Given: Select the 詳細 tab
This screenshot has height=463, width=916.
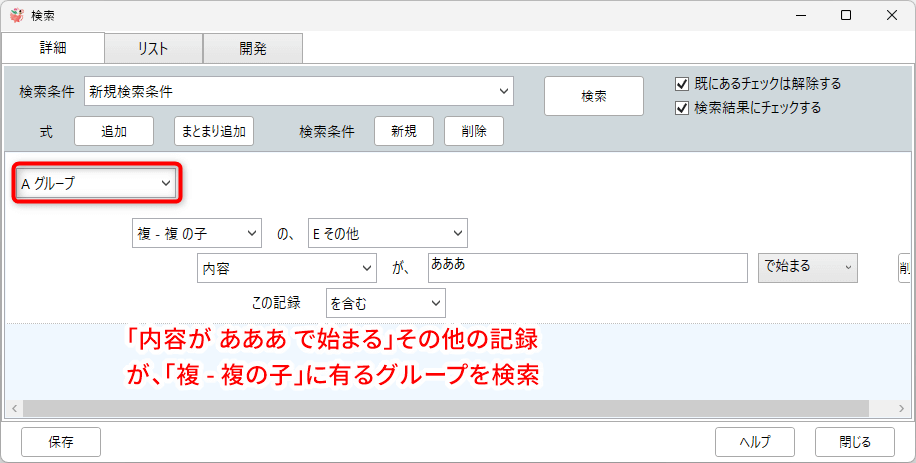Looking at the screenshot, I should (x=52, y=48).
